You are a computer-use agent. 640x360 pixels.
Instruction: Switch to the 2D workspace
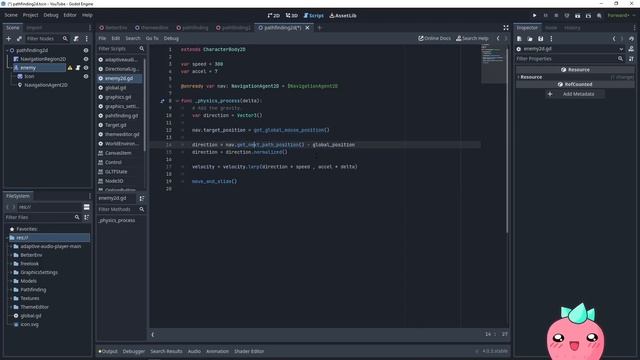point(273,16)
